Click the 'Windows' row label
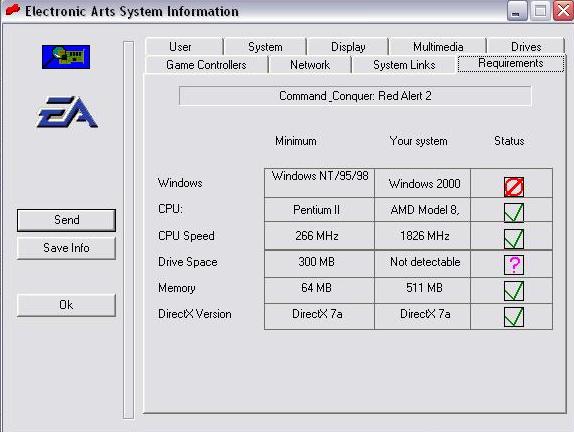 coord(180,183)
